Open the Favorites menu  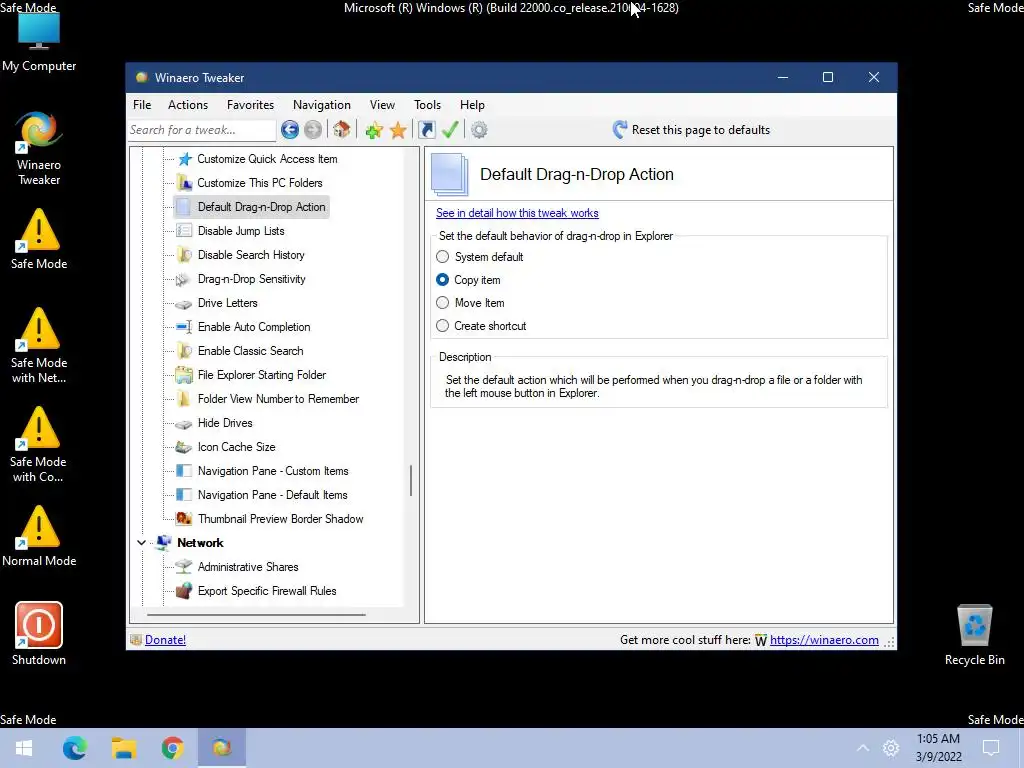(250, 104)
